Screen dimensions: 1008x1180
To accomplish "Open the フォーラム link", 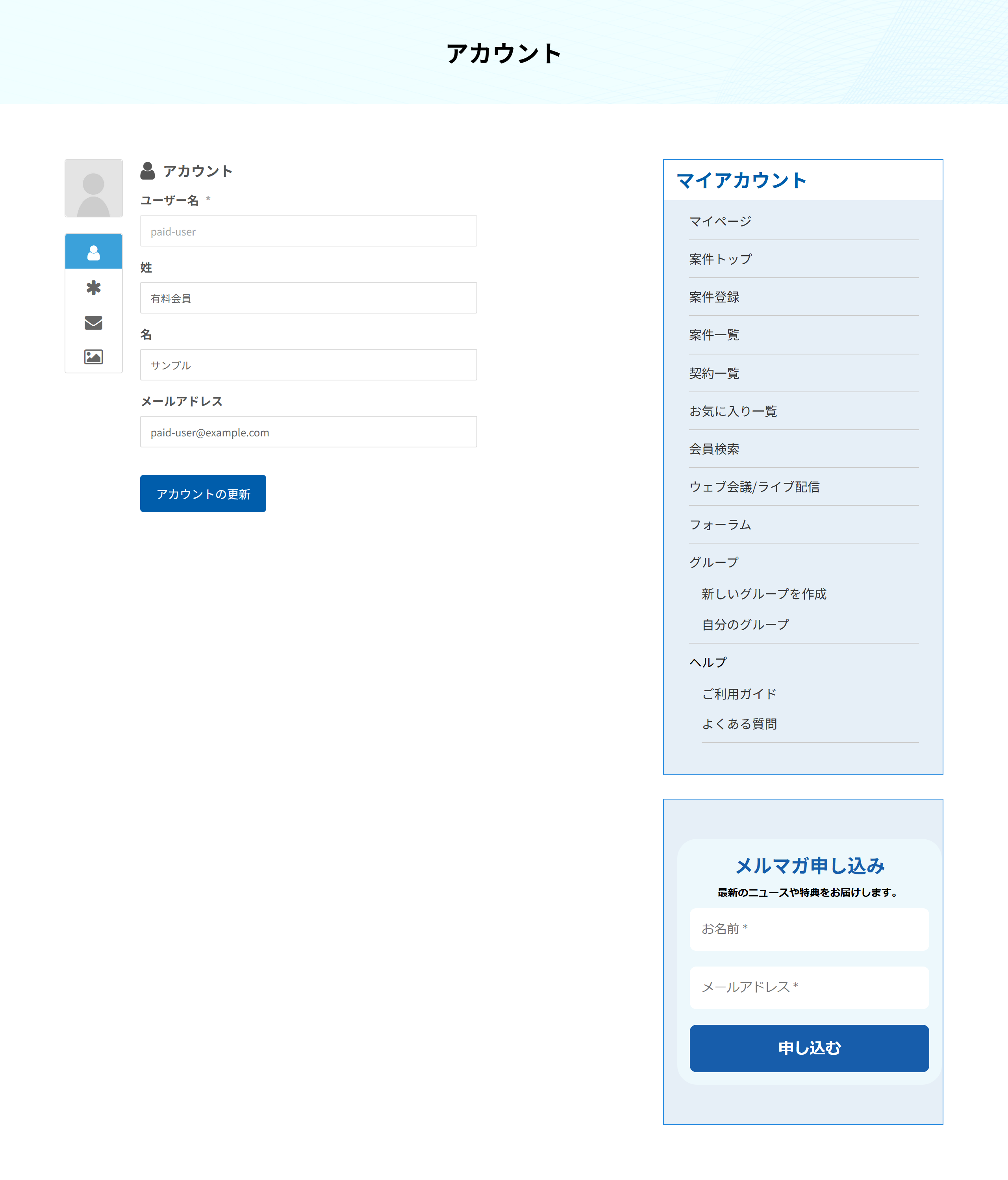I will coord(721,525).
